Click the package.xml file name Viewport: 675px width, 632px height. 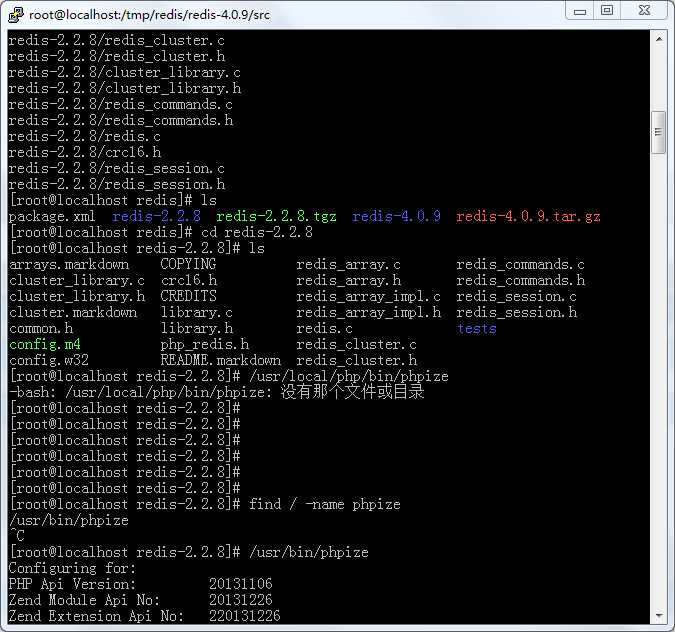pyautogui.click(x=52, y=216)
